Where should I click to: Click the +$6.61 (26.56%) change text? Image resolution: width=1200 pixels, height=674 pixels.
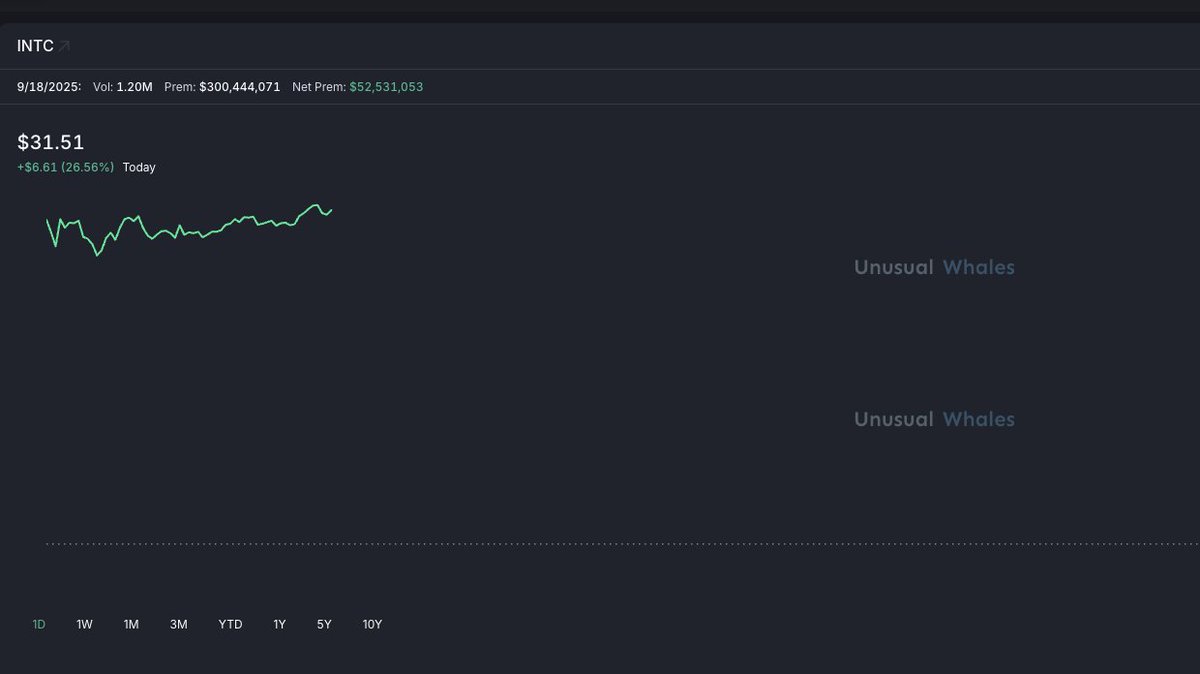pos(66,167)
